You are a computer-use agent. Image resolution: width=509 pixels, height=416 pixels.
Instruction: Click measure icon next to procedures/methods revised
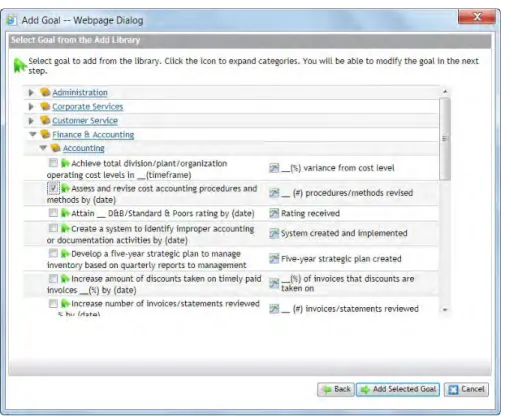(x=274, y=193)
